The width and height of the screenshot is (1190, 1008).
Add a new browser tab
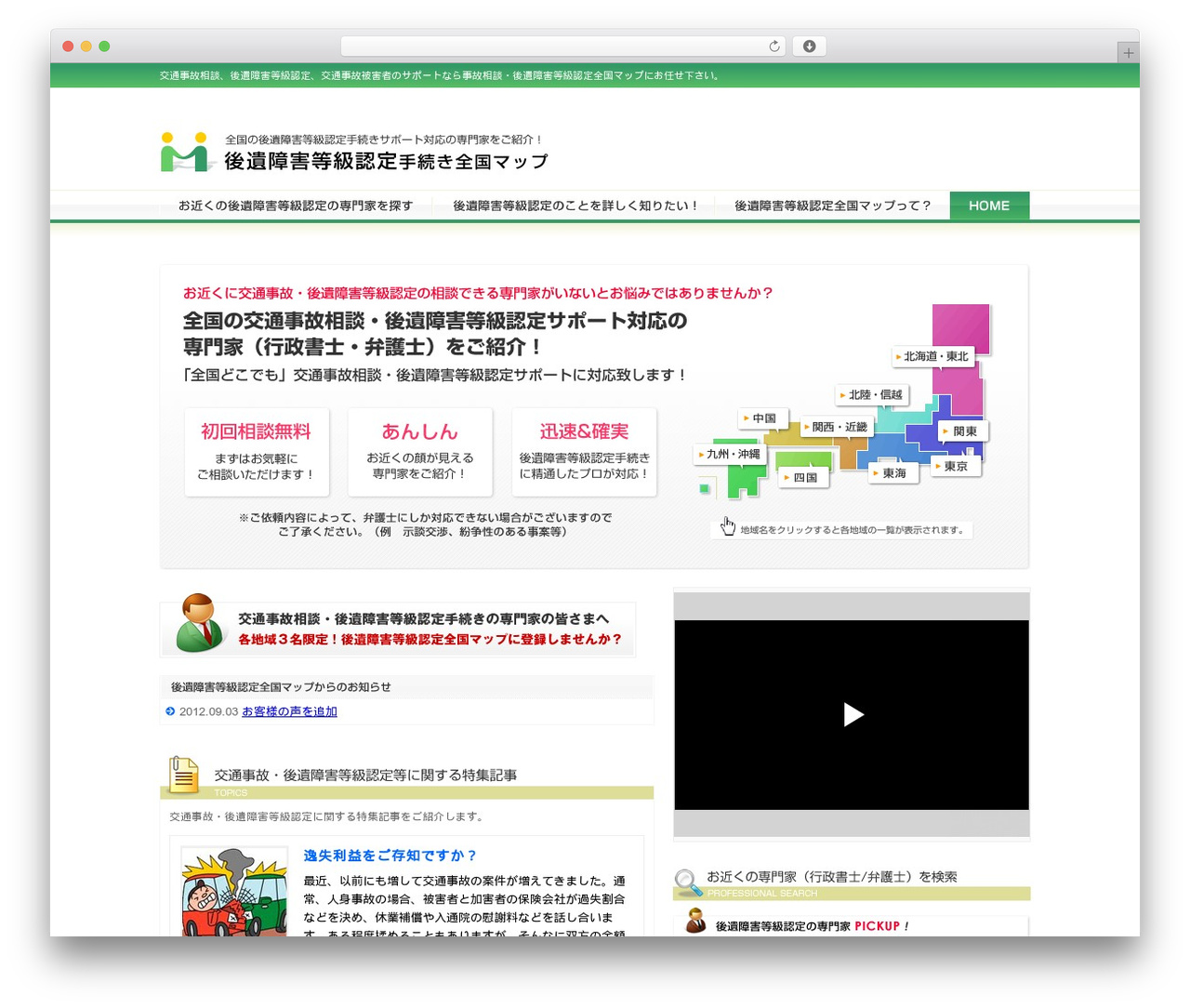click(1128, 53)
